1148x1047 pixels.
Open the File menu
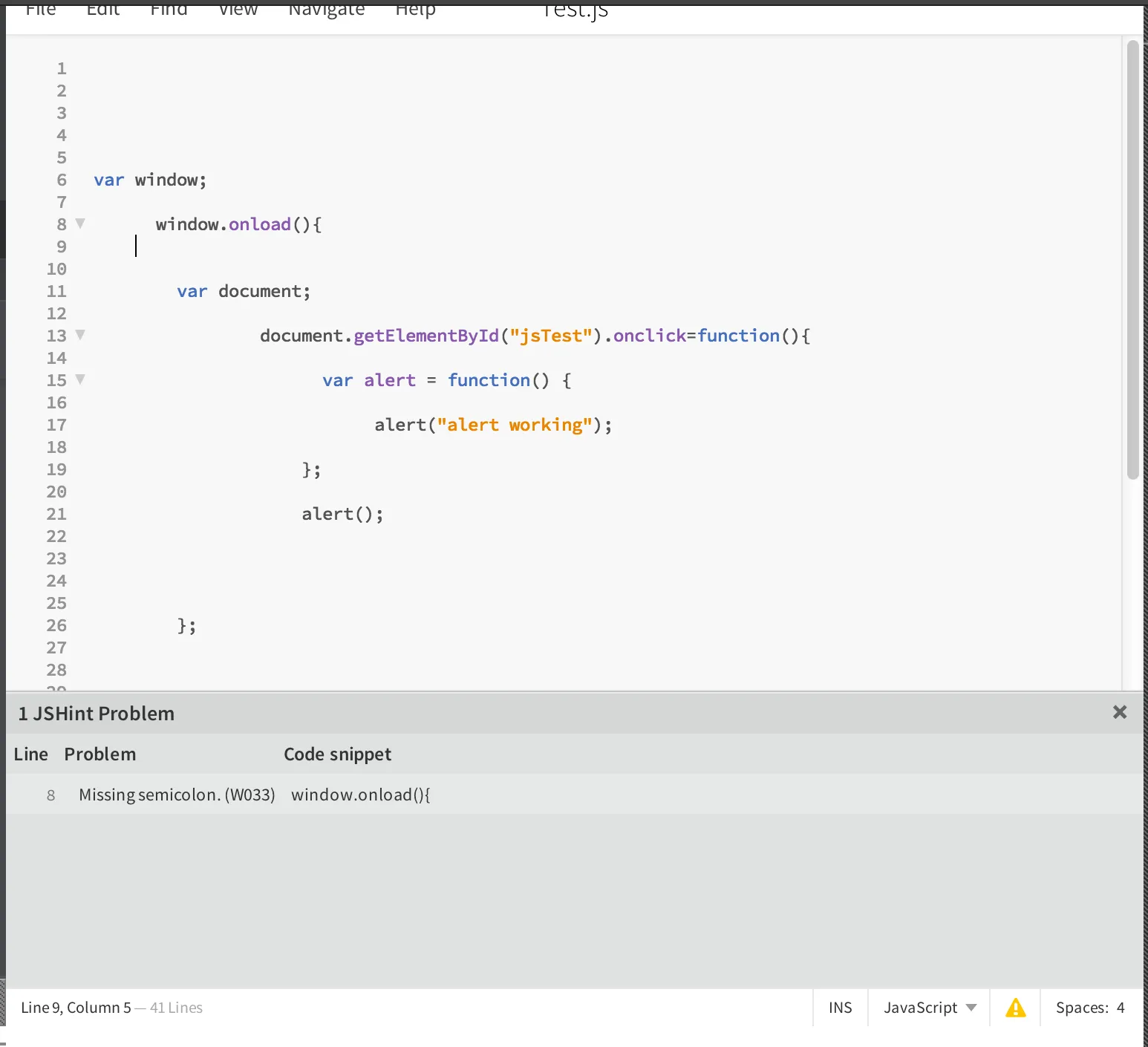coord(41,10)
